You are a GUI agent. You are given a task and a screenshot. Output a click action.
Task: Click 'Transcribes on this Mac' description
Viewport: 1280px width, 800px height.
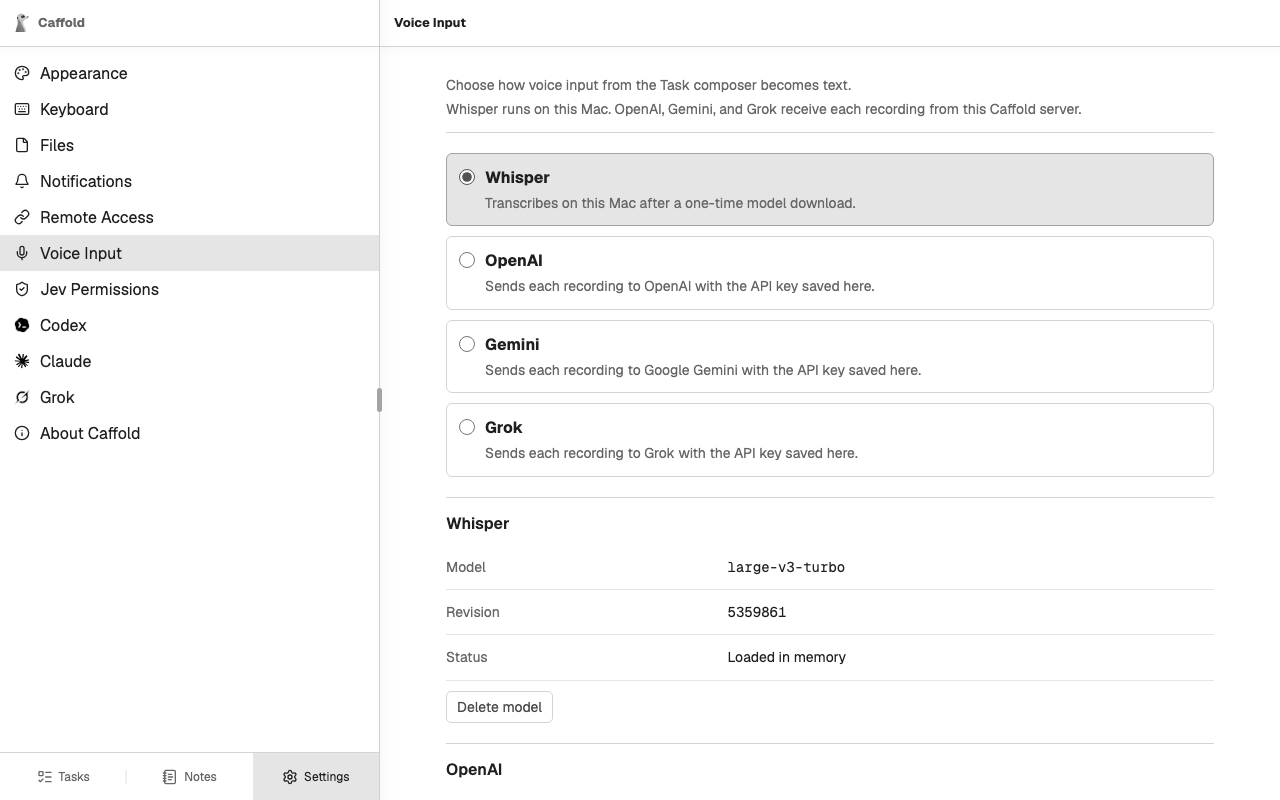pyautogui.click(x=670, y=203)
